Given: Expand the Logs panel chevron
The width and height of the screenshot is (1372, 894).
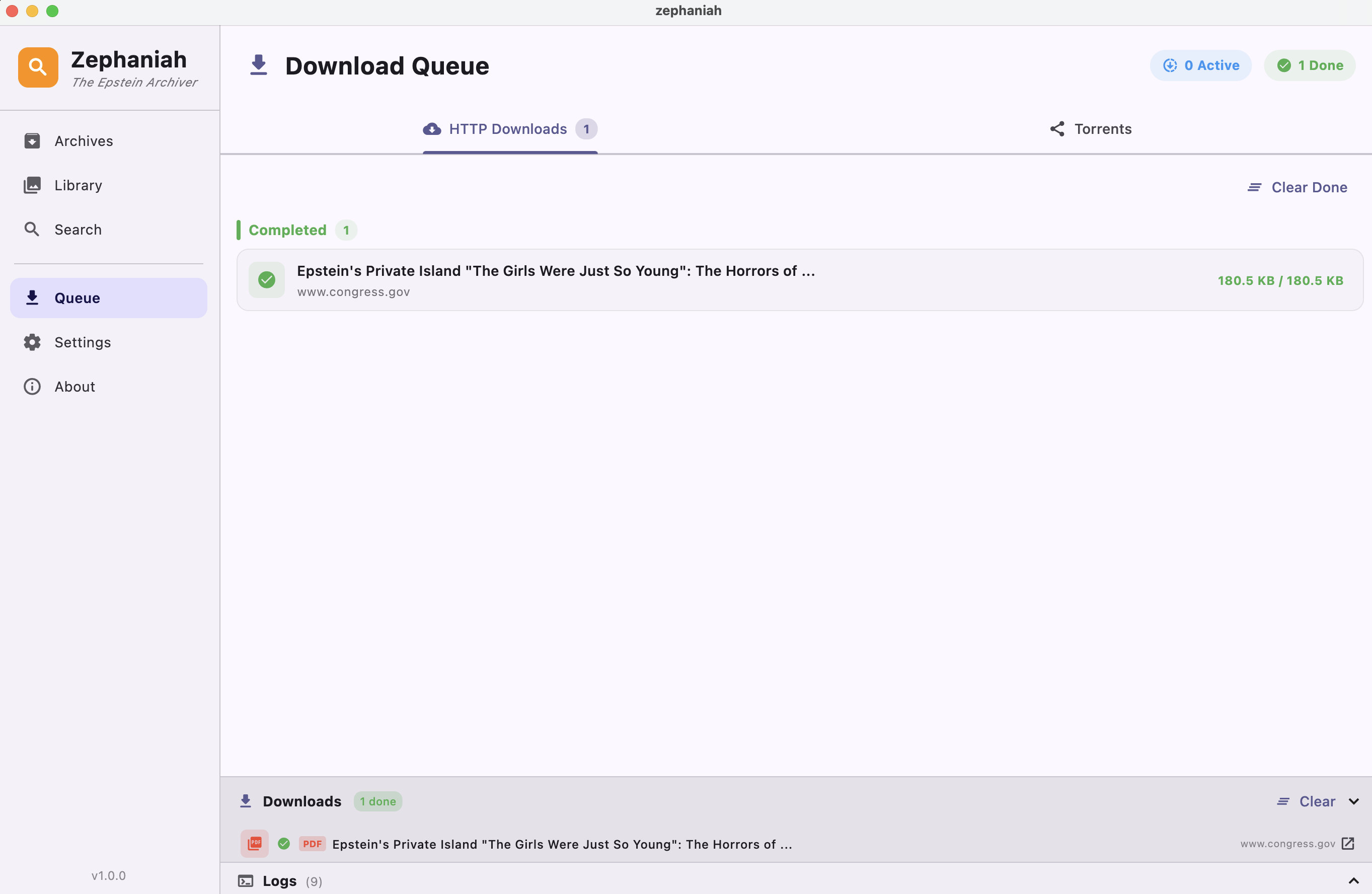Looking at the screenshot, I should coord(1353,881).
